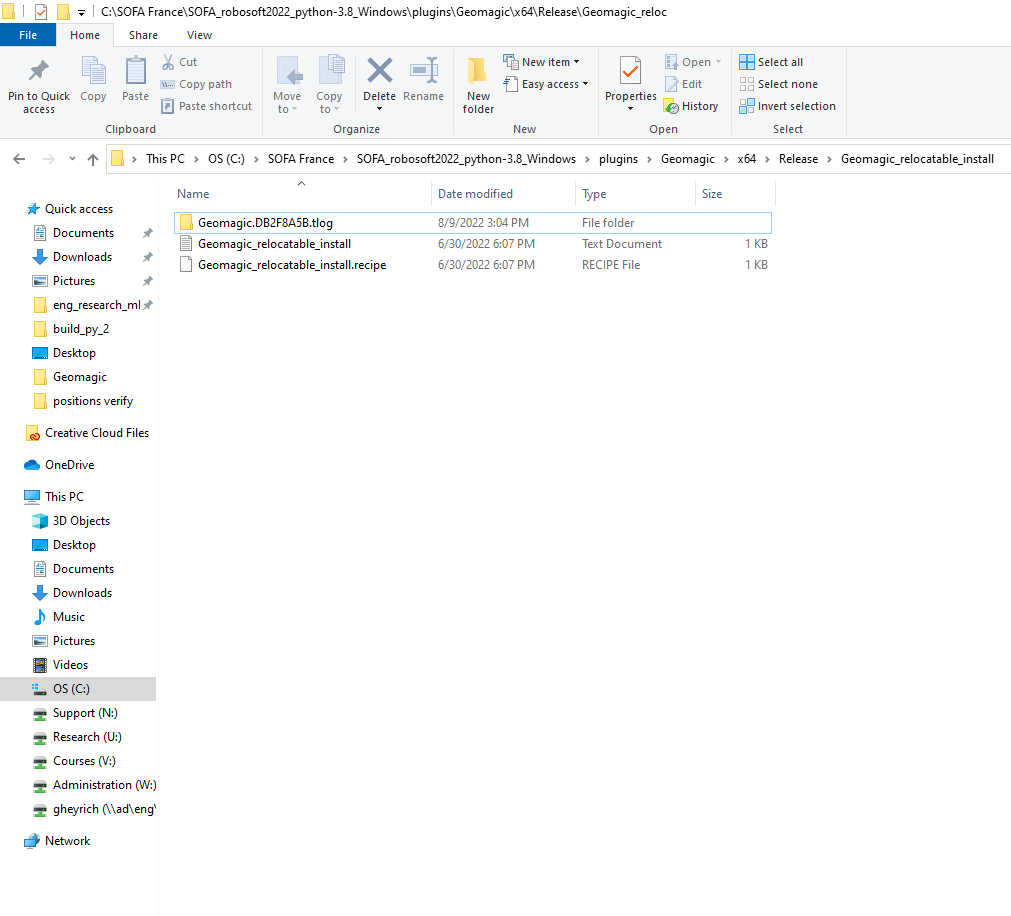Open the File menu tab
Screen dimensions: 1011x916
pyautogui.click(x=28, y=35)
